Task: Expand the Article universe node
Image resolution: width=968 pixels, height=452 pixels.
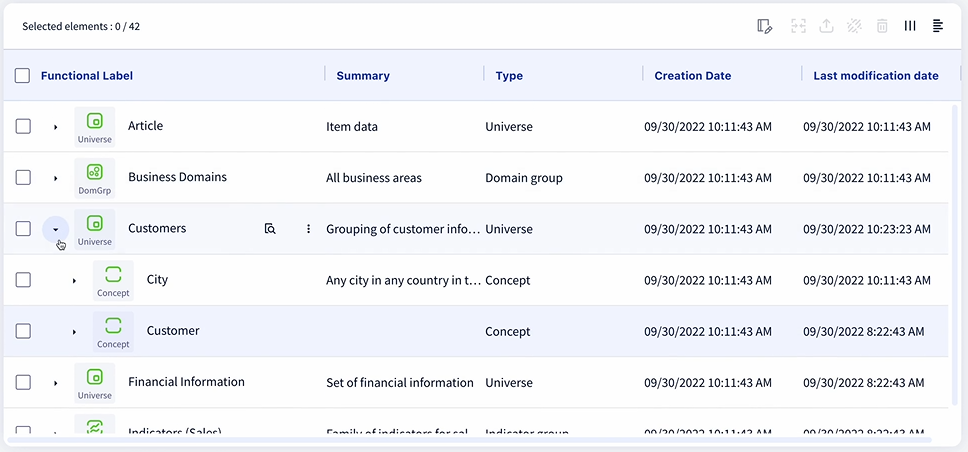Action: point(56,127)
